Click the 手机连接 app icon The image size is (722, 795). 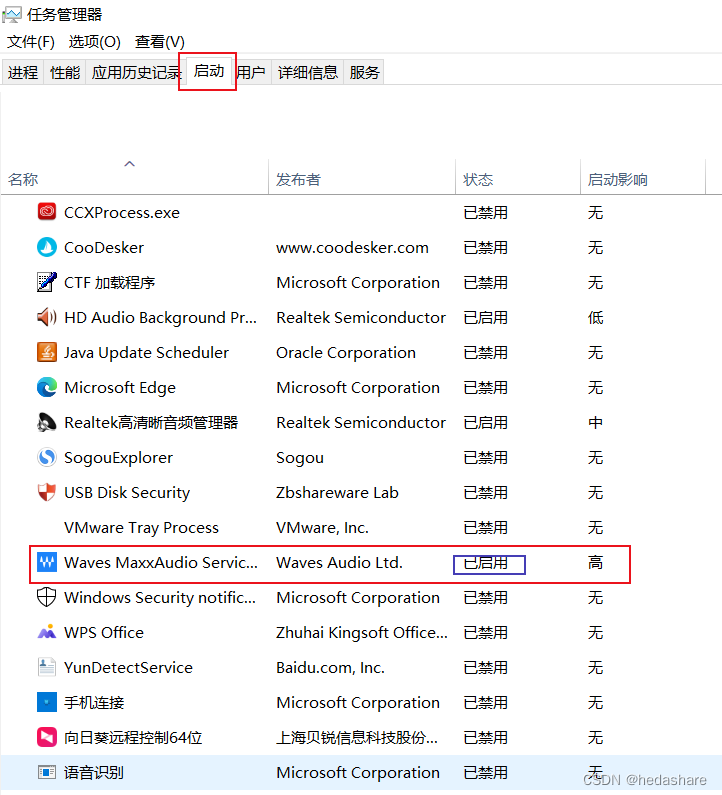47,702
